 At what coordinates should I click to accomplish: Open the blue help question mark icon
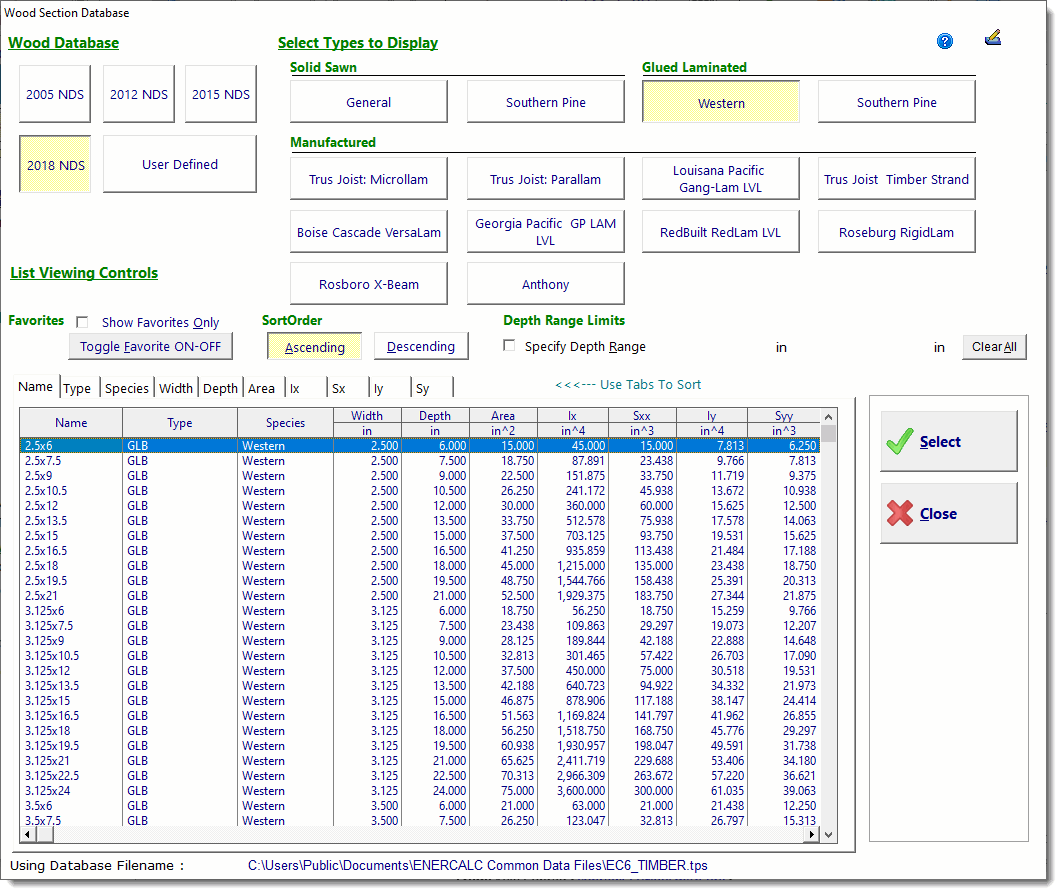pos(945,41)
